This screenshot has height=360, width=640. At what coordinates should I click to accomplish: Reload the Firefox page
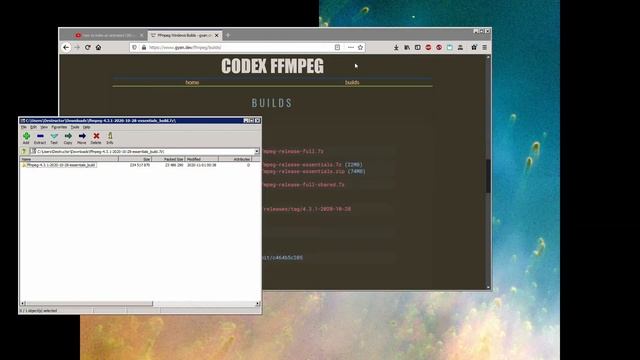coord(88,47)
